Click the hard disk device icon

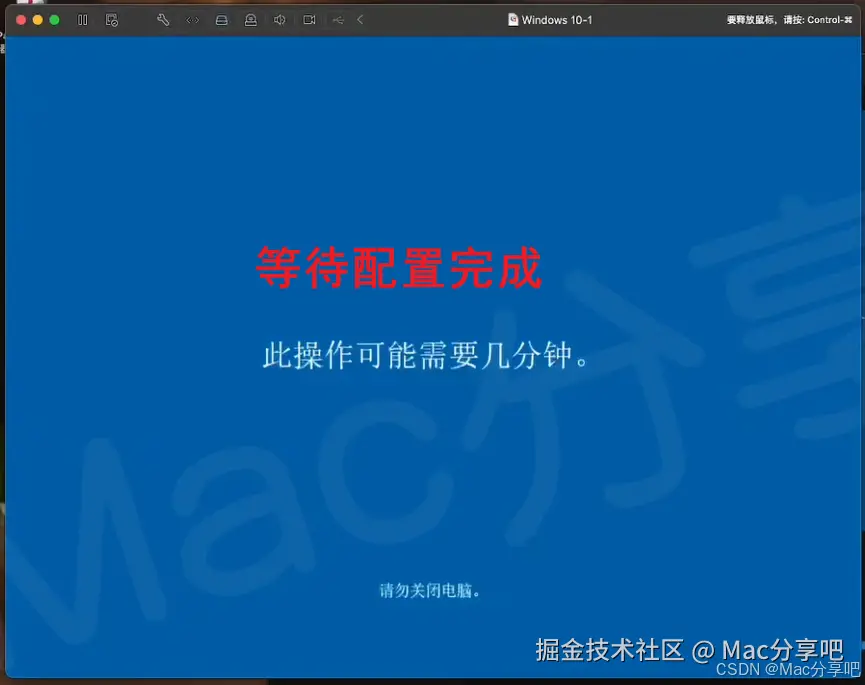click(221, 19)
